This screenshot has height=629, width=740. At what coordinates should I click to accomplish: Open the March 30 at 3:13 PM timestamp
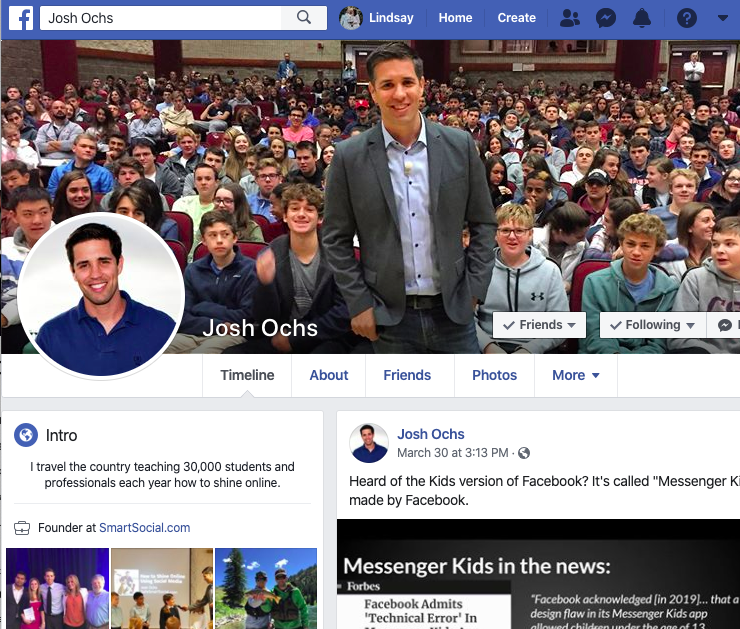click(452, 453)
